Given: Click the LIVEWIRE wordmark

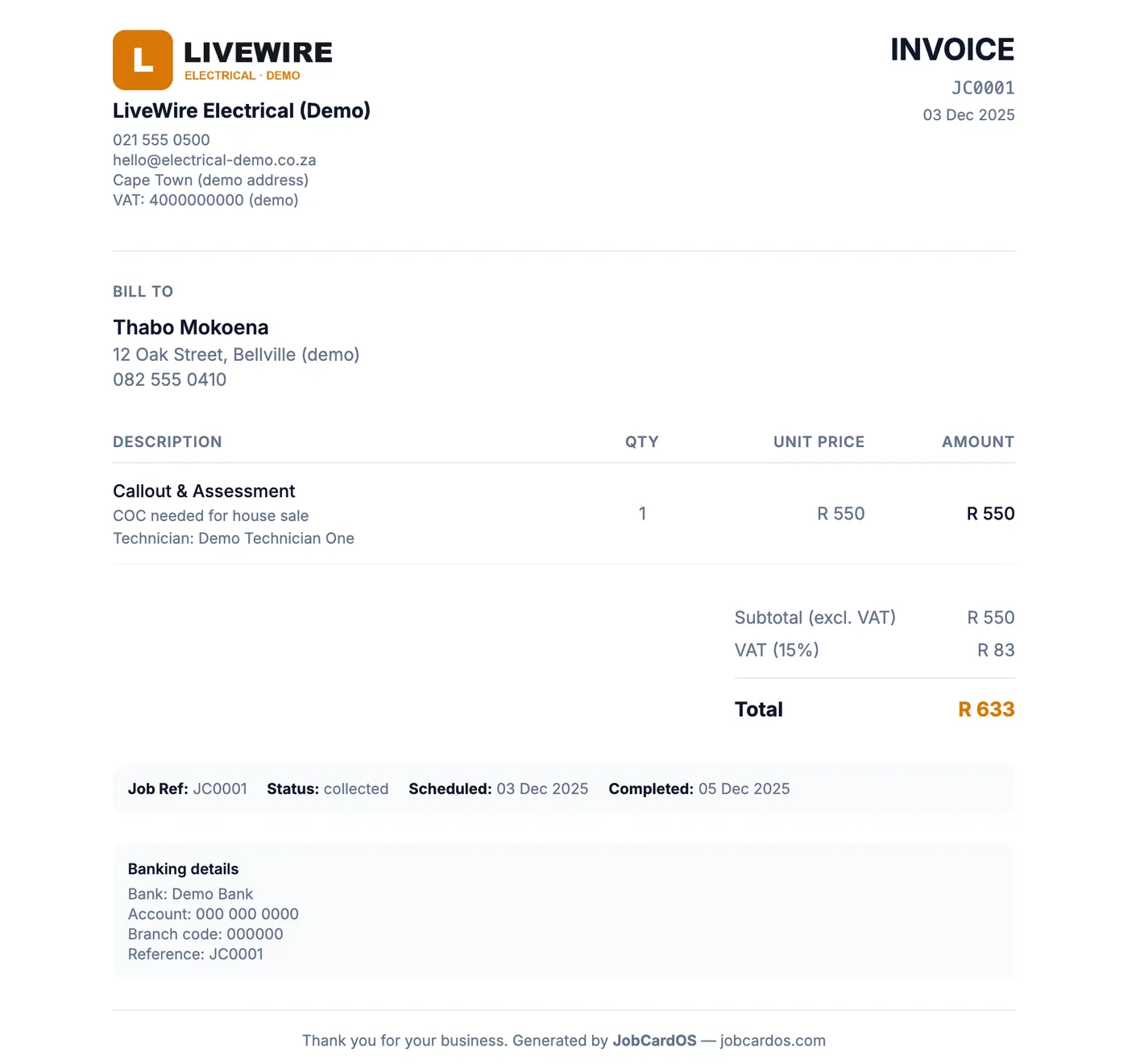Looking at the screenshot, I should point(258,52).
